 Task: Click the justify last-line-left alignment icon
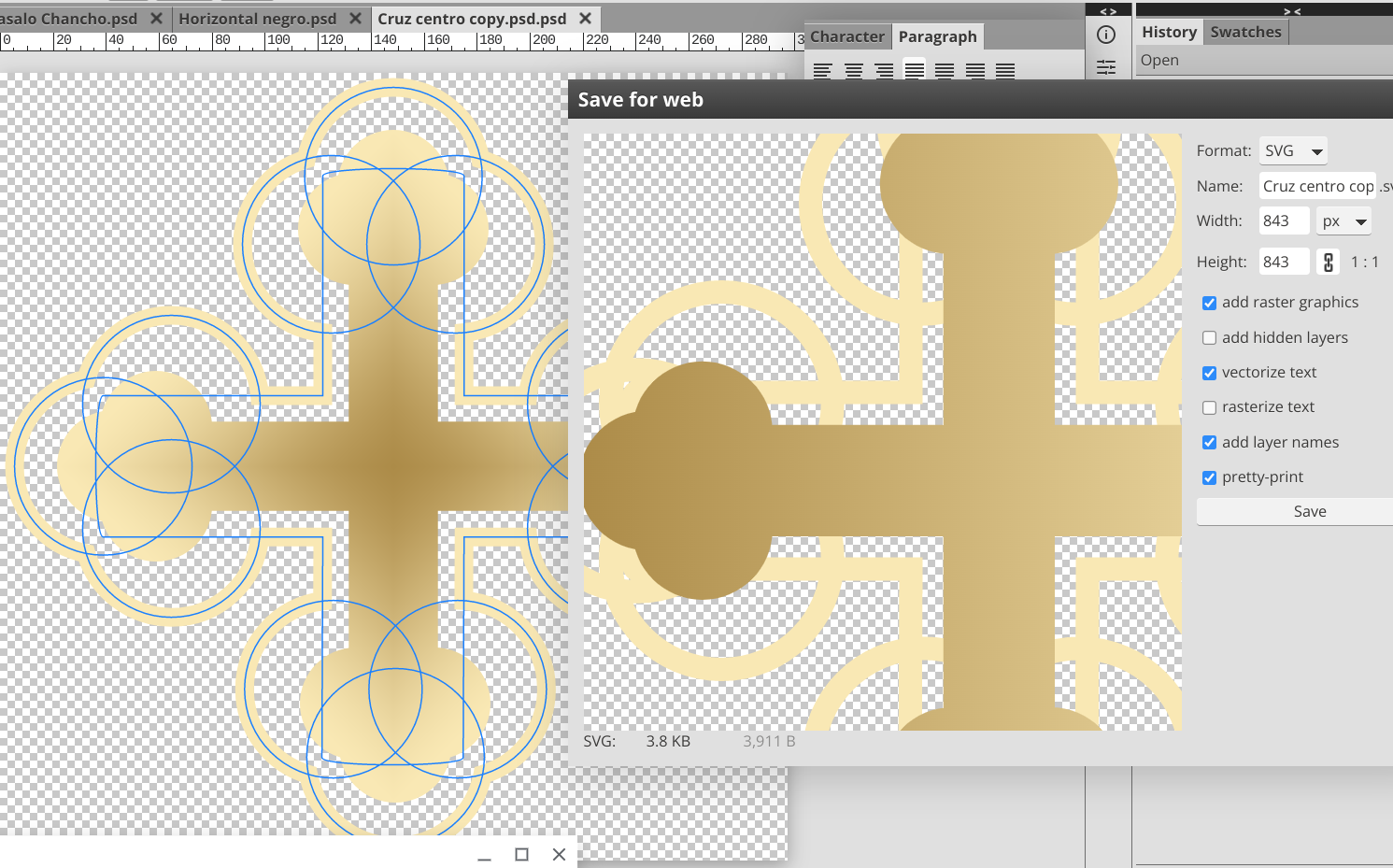tap(914, 69)
